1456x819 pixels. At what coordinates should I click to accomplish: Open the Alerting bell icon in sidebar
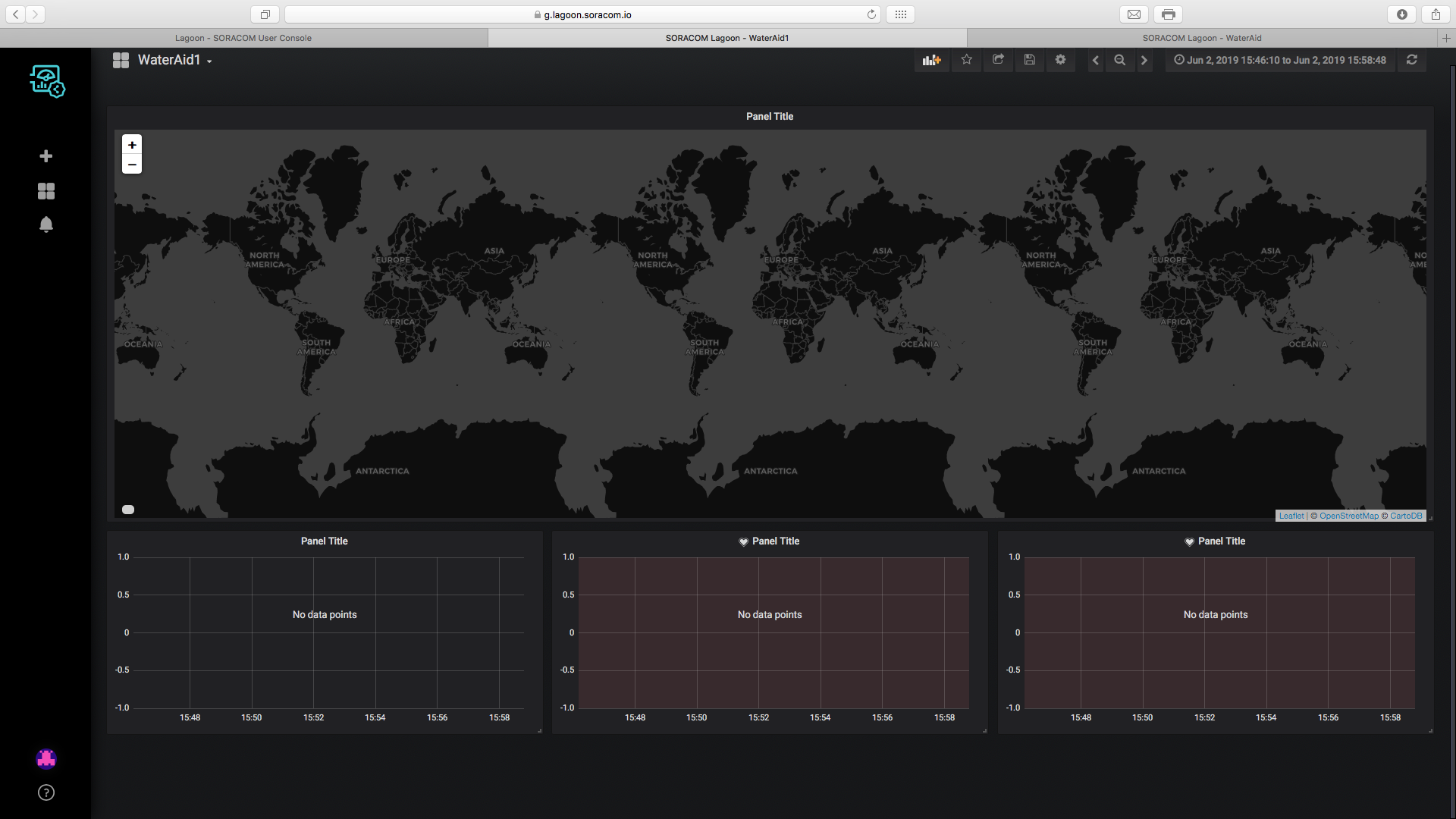tap(45, 224)
